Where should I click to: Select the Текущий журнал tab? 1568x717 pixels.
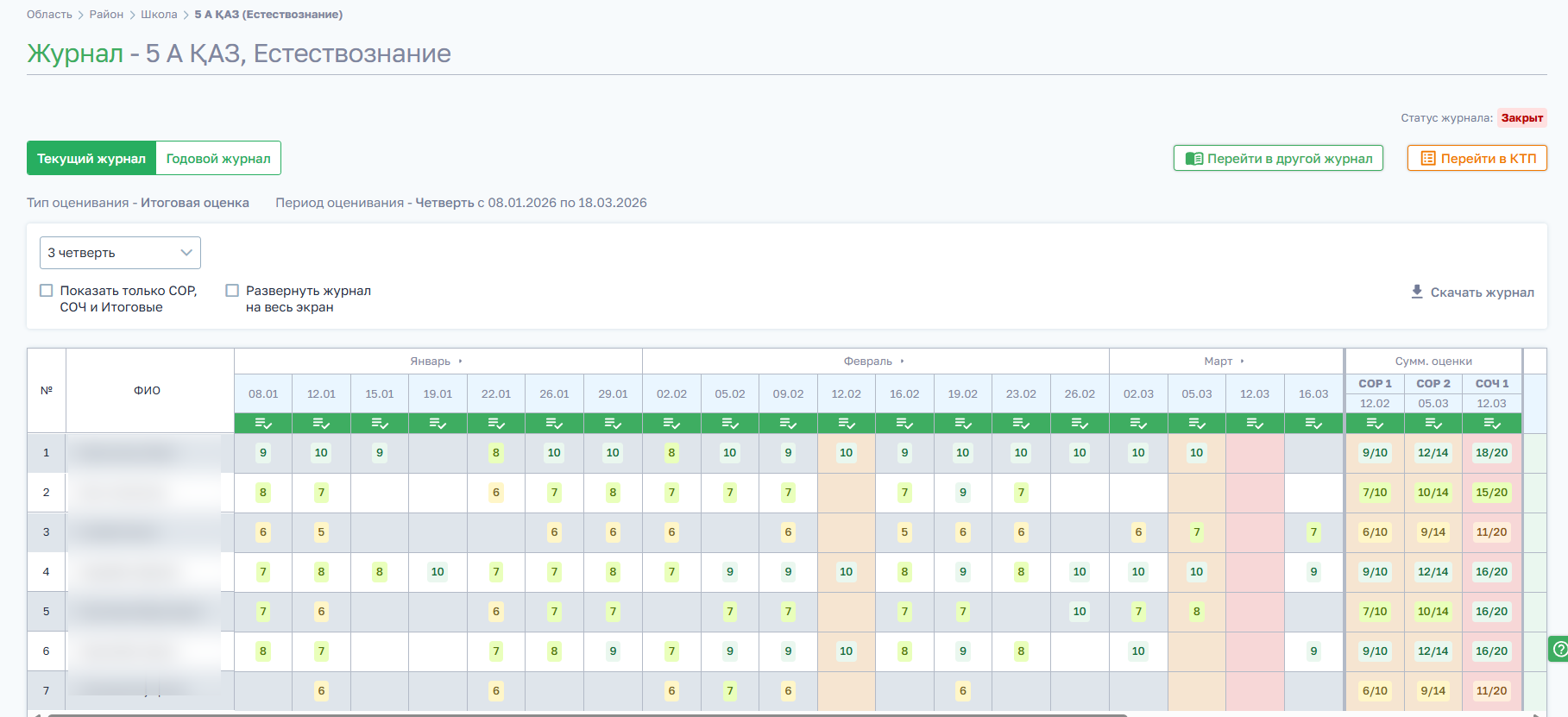tap(91, 158)
